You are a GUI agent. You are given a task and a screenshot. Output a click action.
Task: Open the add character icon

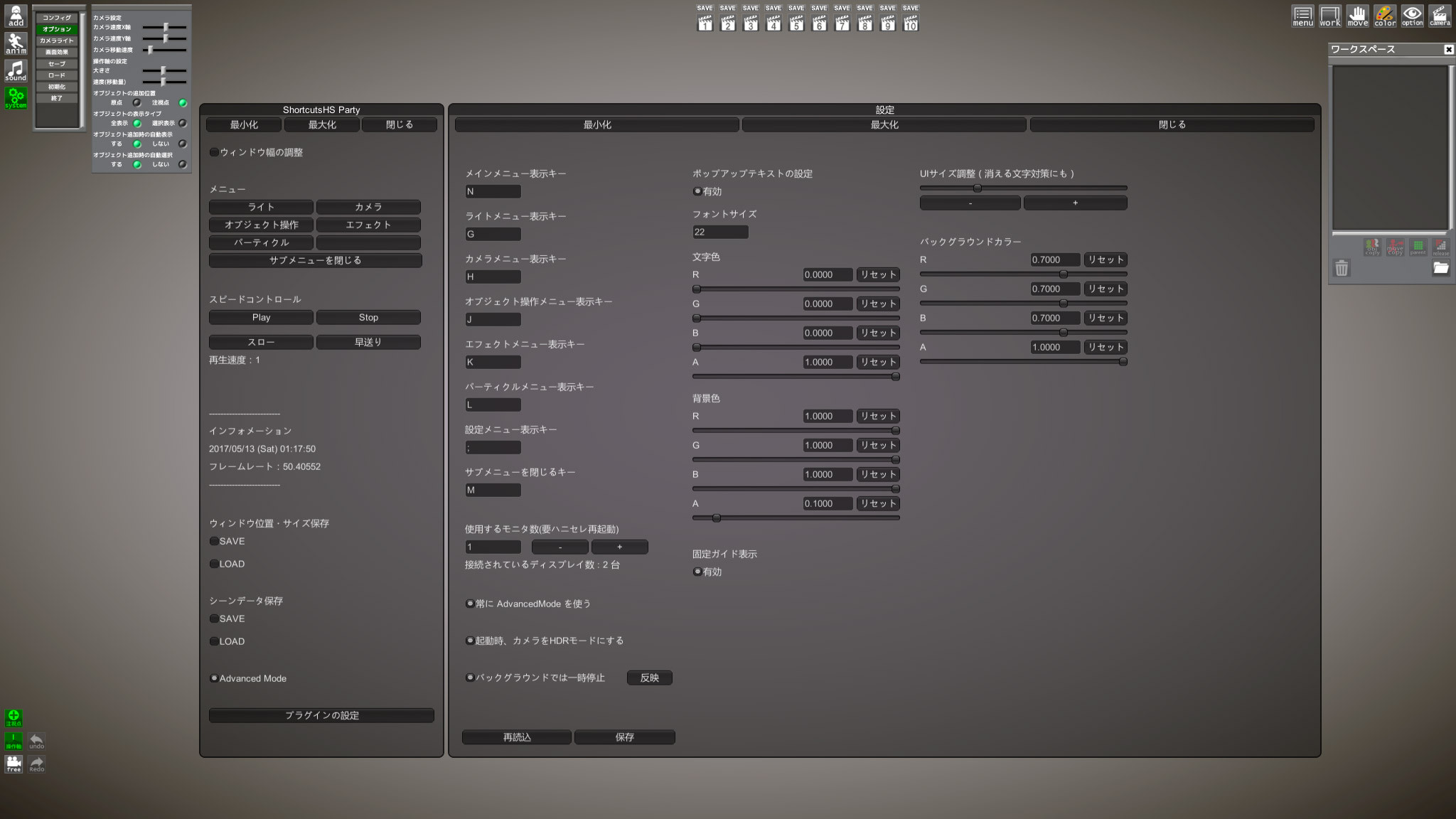(16, 16)
